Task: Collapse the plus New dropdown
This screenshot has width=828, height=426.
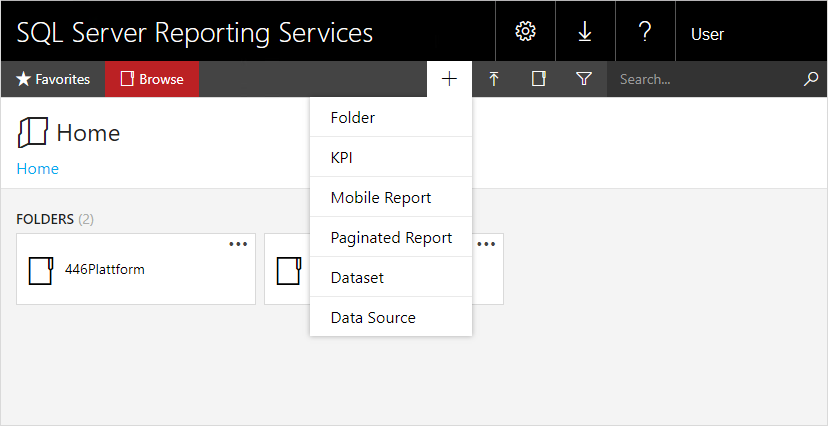Action: (x=449, y=79)
